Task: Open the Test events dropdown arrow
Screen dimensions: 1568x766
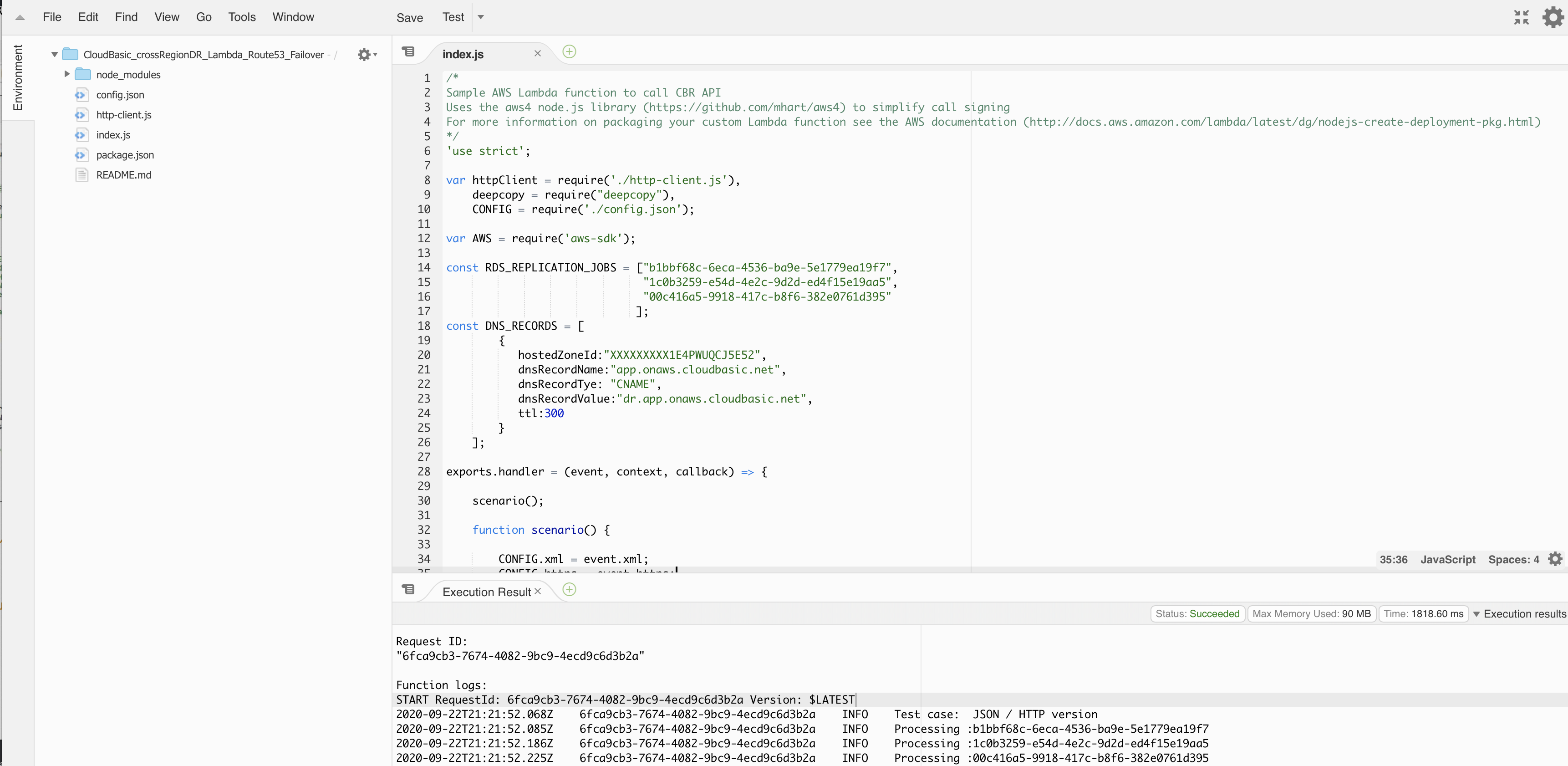Action: (x=481, y=17)
